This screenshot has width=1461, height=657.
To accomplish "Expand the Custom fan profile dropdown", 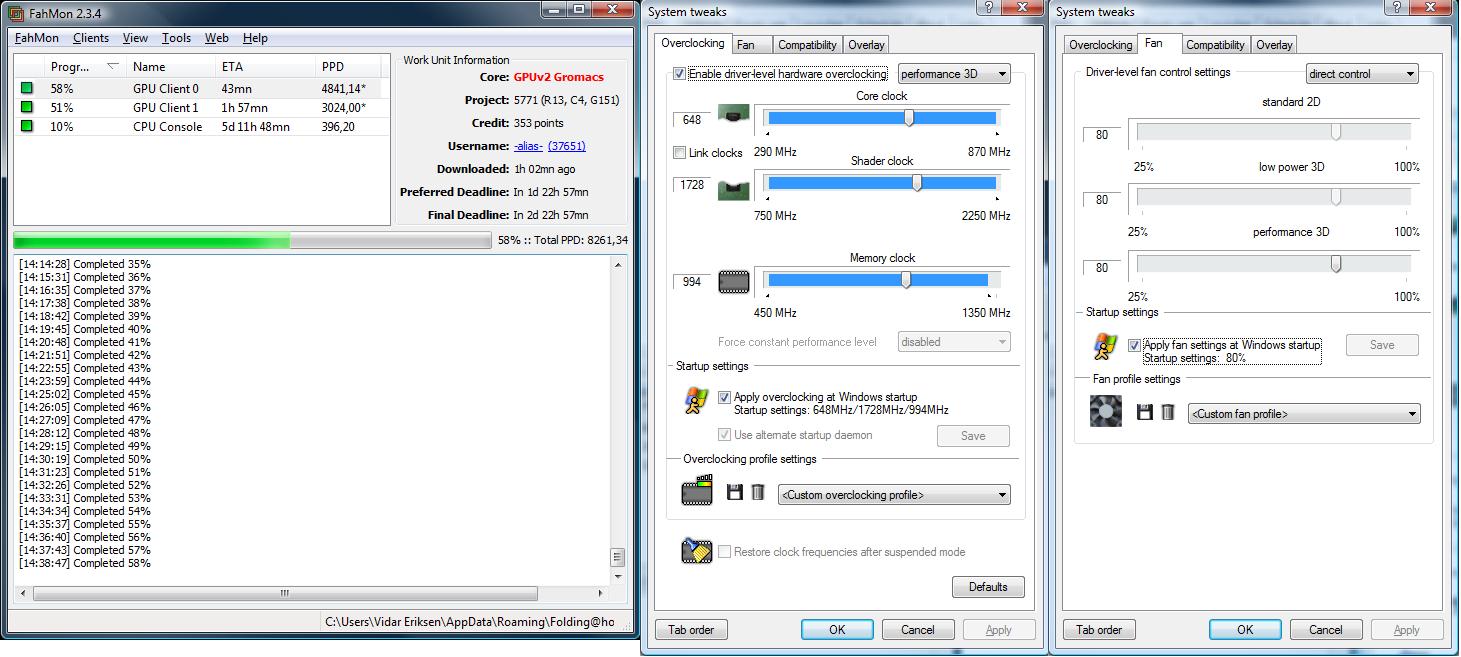I will coord(1304,414).
